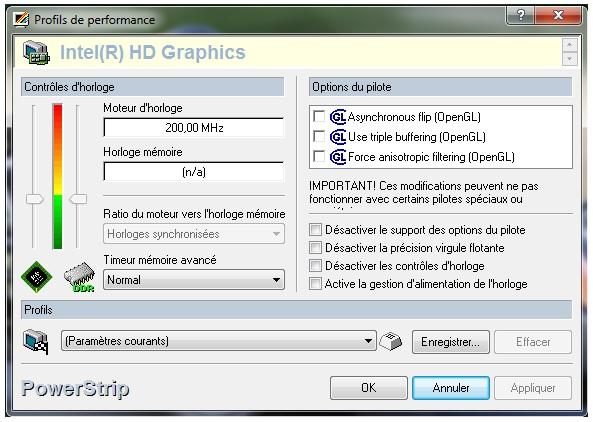Click the Appliquer button
The height and width of the screenshot is (422, 593).
point(532,388)
